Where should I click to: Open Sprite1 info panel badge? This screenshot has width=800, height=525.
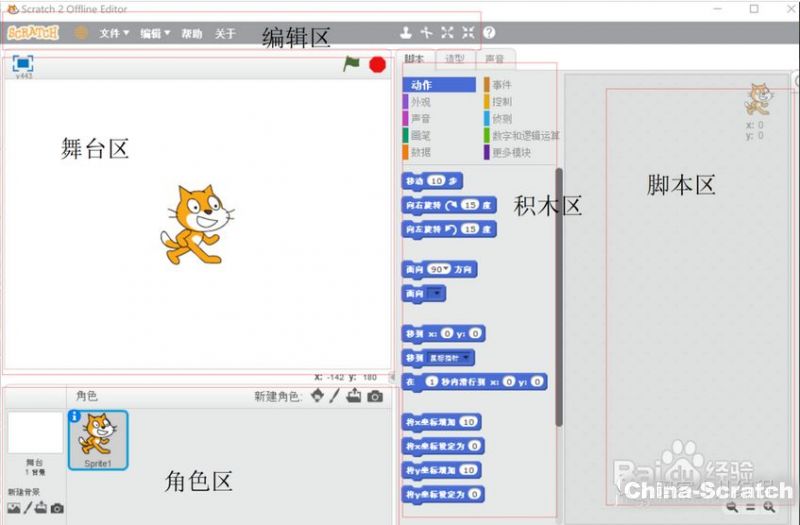(74, 416)
